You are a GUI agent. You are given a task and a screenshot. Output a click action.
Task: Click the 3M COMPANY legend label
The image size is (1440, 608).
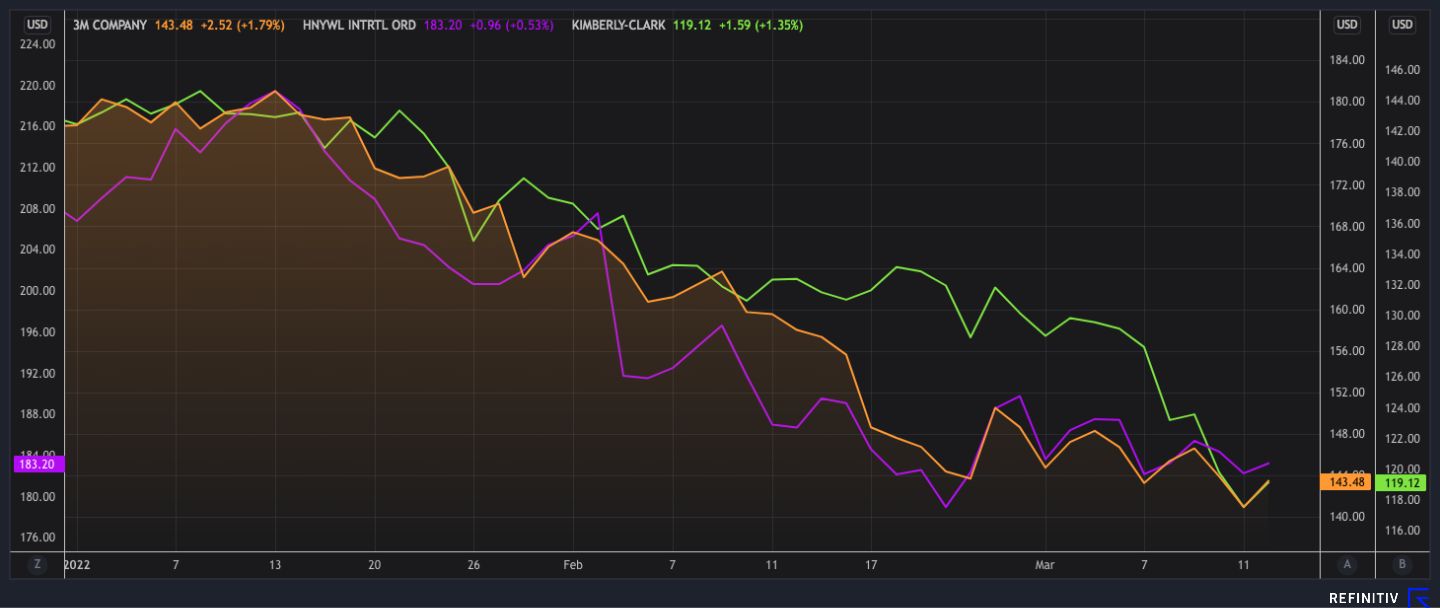(110, 25)
